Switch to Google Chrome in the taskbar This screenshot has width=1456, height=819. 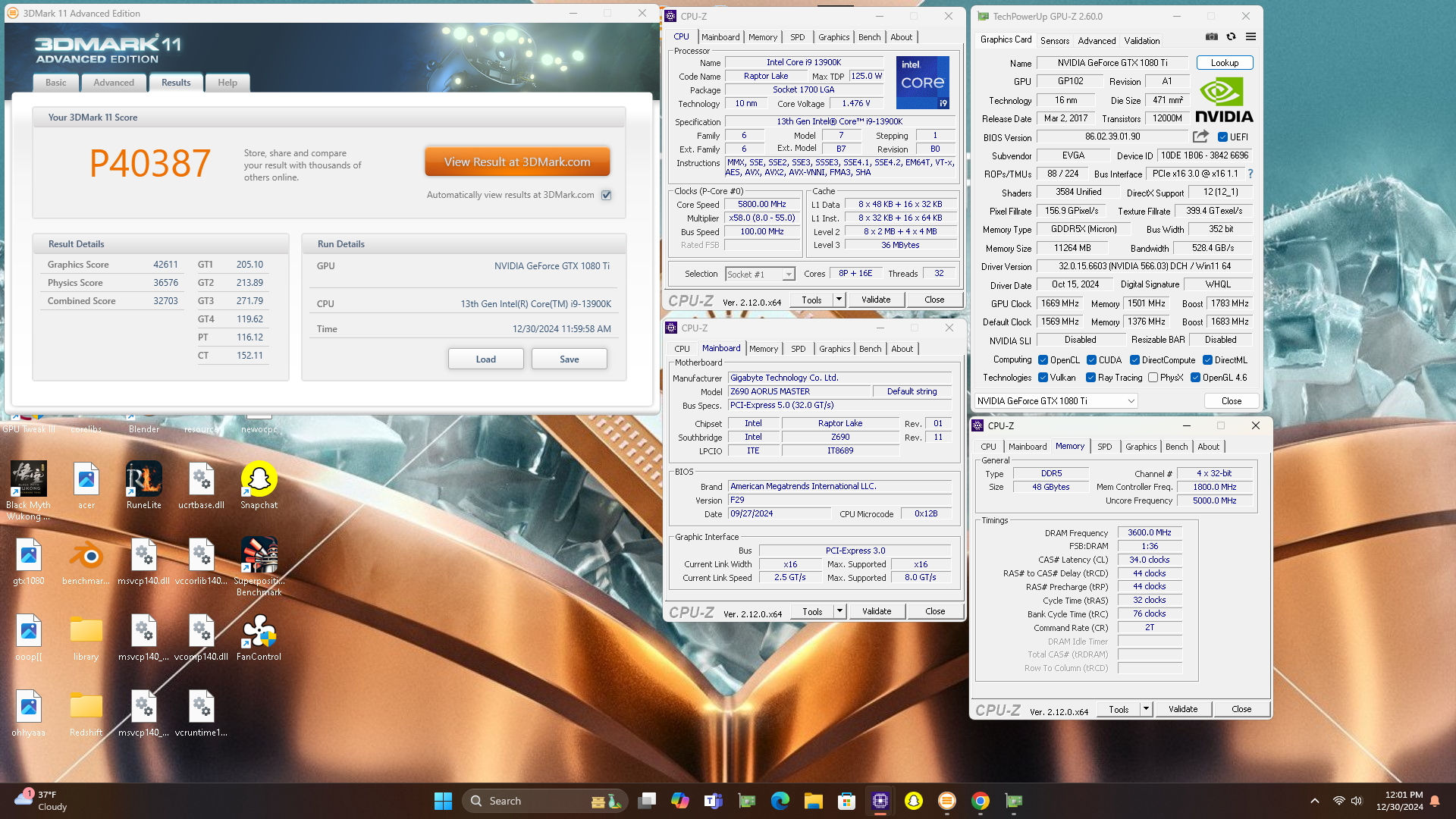(981, 801)
